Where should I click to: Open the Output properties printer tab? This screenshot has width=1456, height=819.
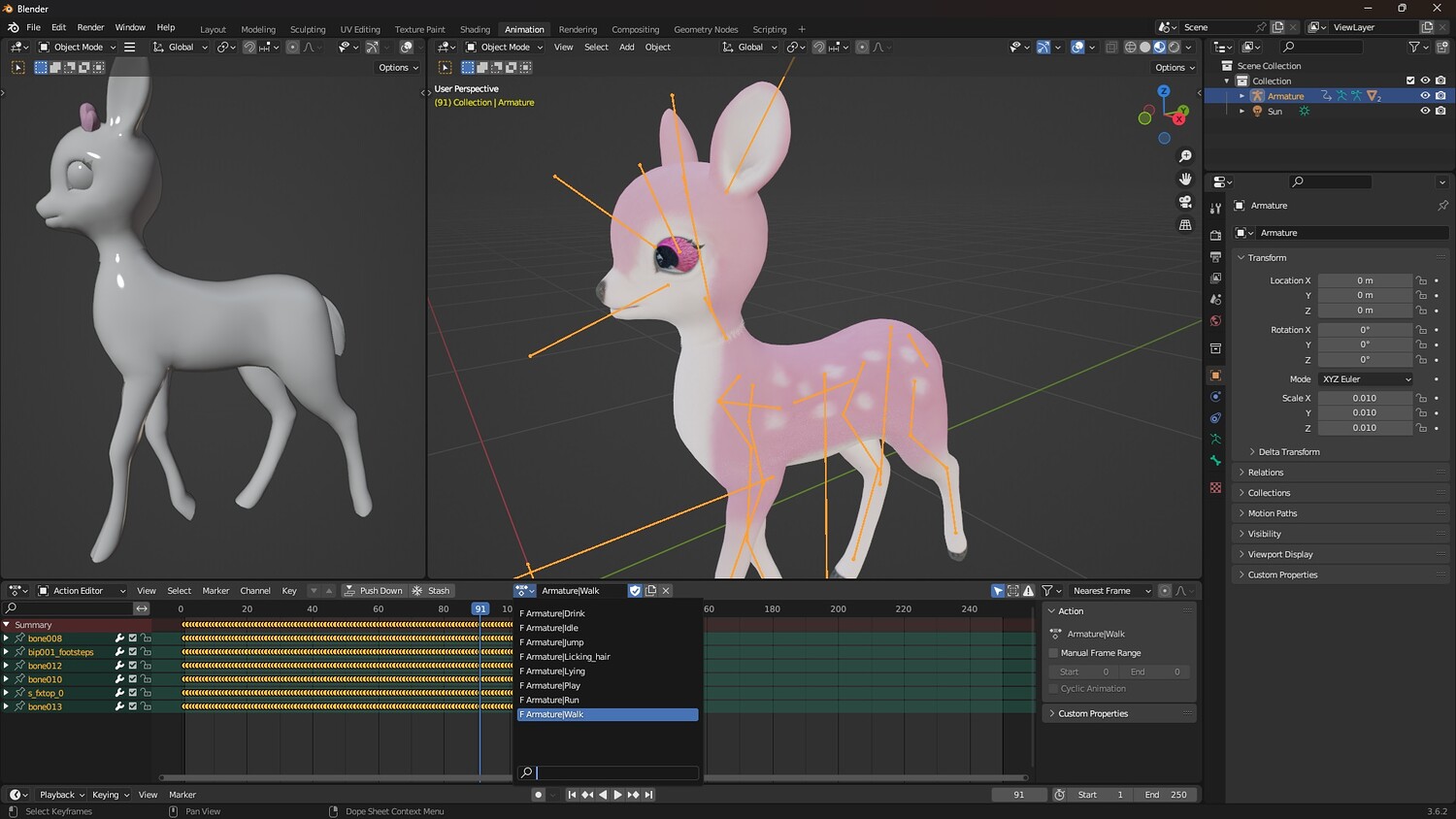point(1215,257)
